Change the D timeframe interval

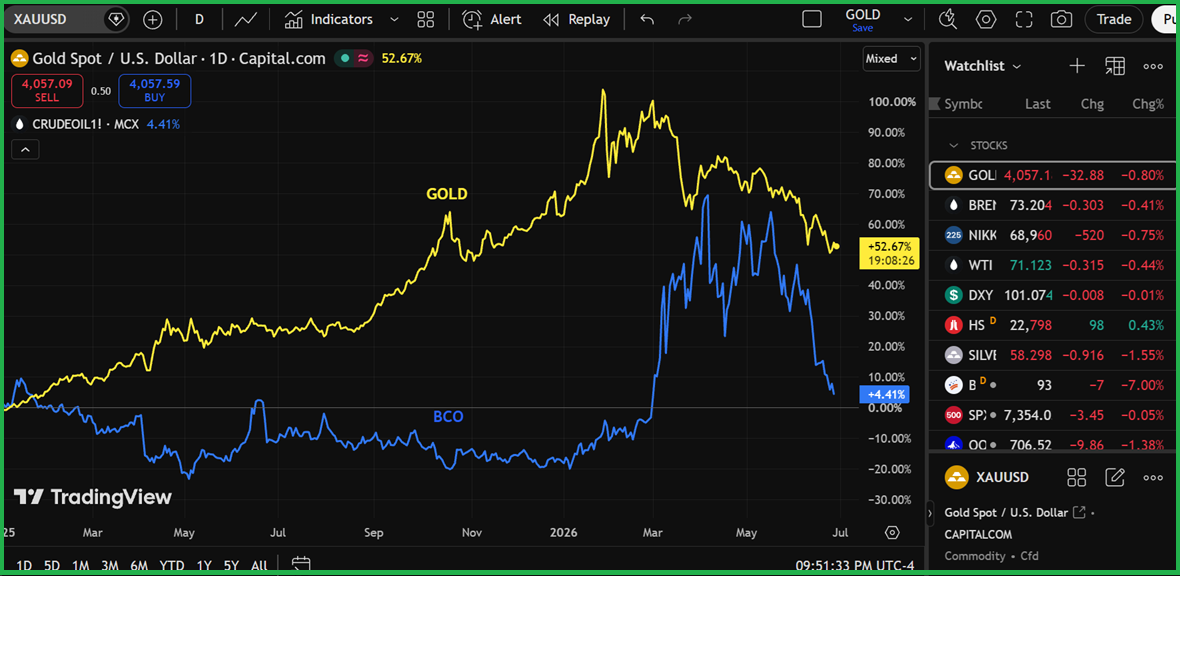tap(199, 20)
